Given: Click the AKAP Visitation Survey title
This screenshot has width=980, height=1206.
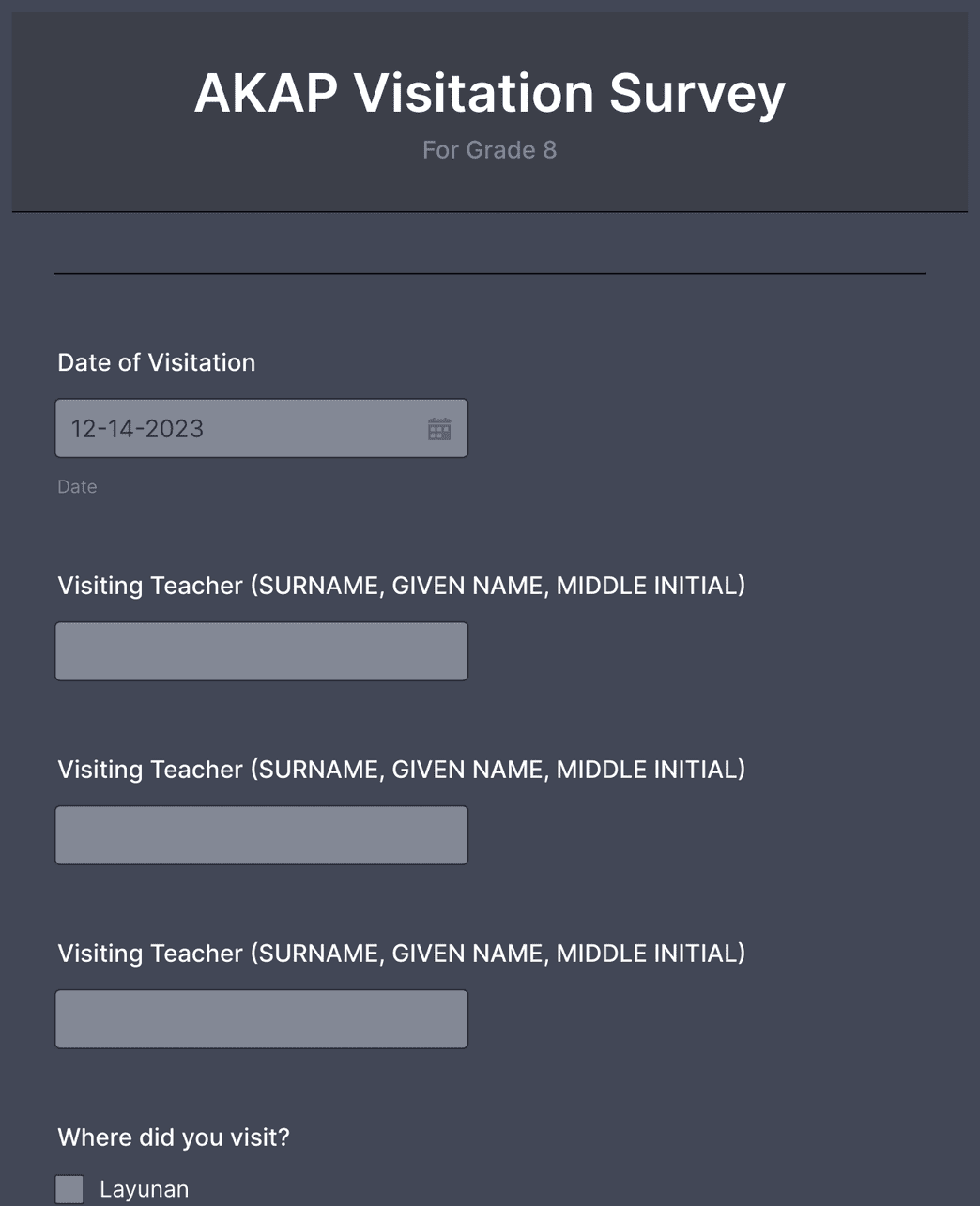Looking at the screenshot, I should point(489,92).
